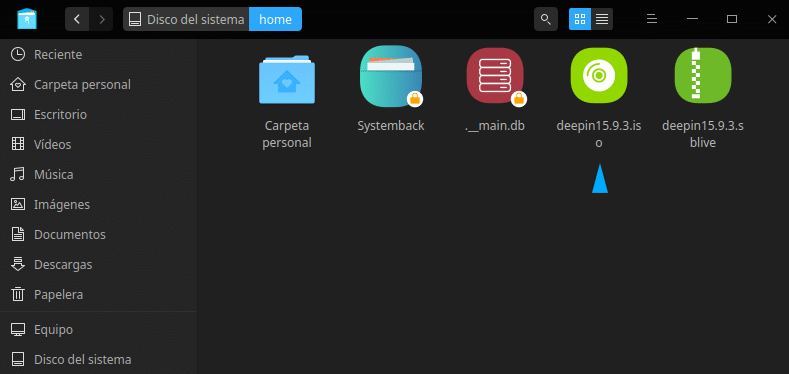Open Imágenes in the sidebar
Screen dimensions: 789x374
pyautogui.click(x=98, y=205)
